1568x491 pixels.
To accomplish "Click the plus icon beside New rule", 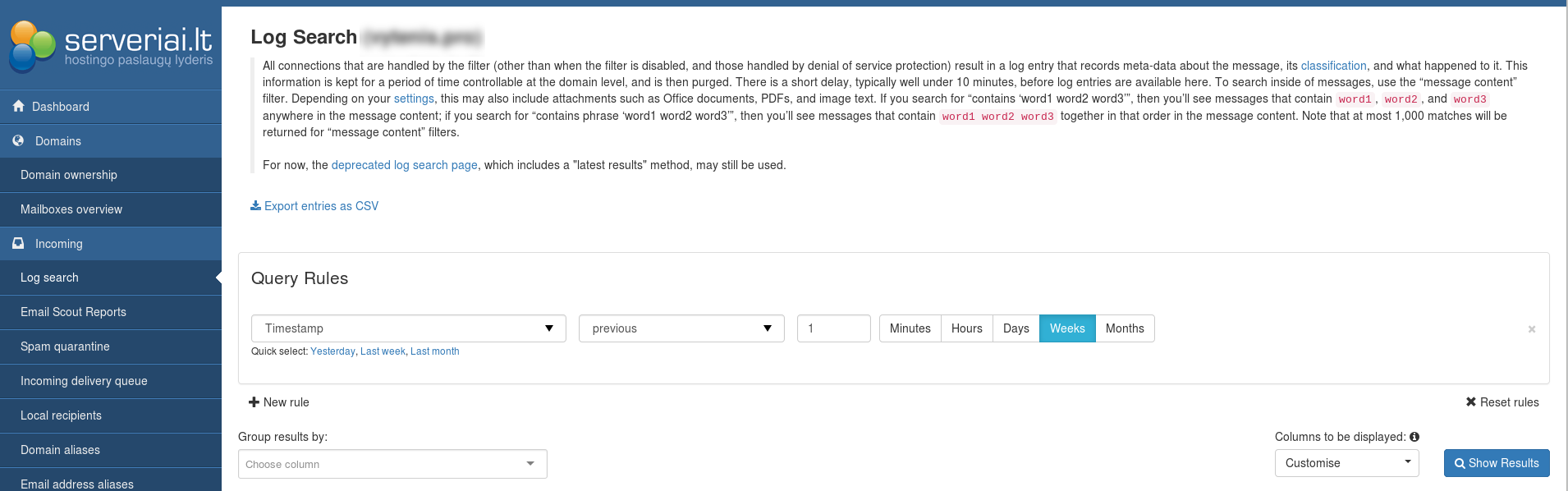I will click(x=254, y=402).
